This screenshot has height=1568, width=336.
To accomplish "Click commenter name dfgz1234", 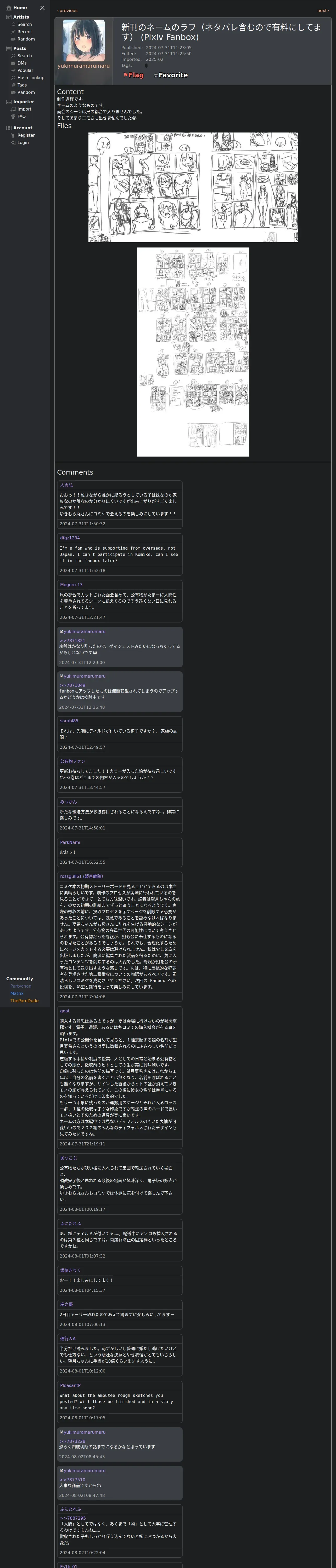I will click(x=70, y=538).
